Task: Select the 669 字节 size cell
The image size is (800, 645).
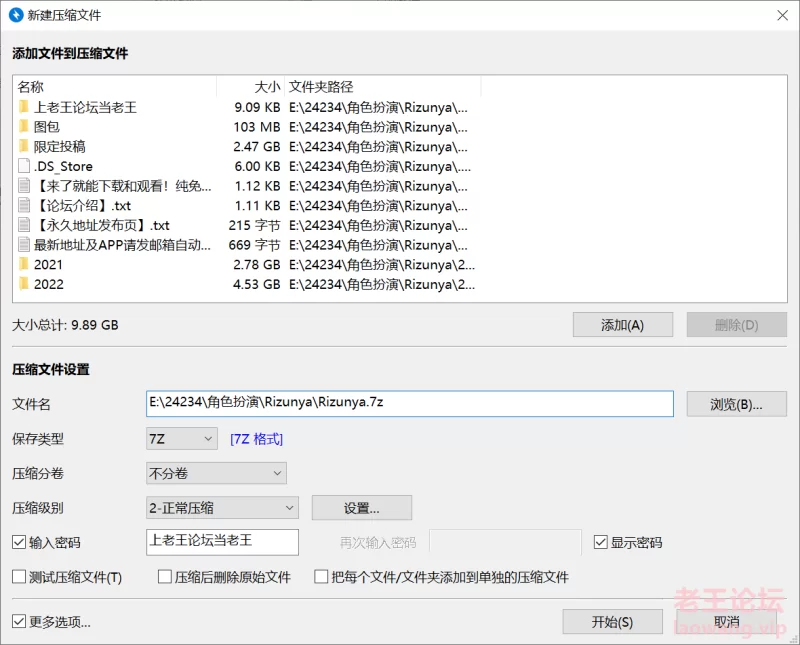Action: point(254,245)
